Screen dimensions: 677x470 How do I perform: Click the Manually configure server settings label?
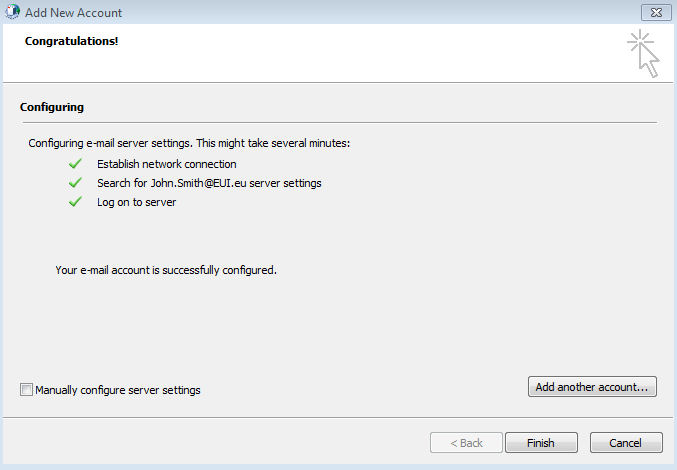pyautogui.click(x=118, y=390)
